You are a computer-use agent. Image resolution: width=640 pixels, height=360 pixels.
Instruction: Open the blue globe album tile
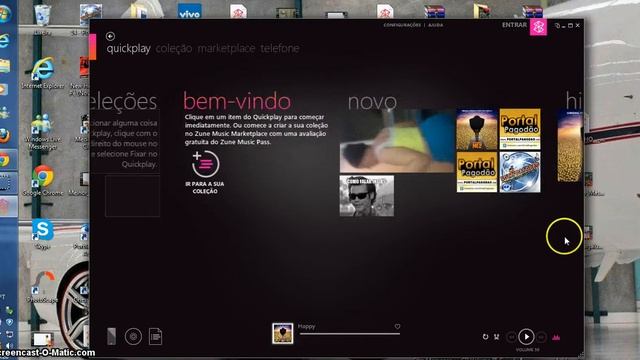pos(520,172)
